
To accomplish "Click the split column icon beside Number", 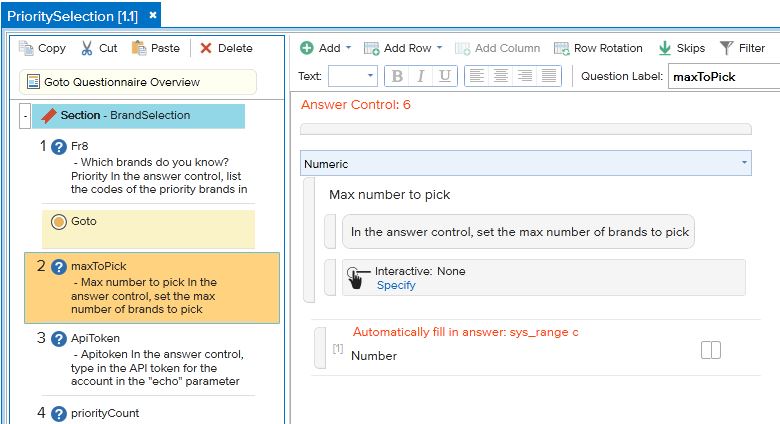I will [710, 350].
